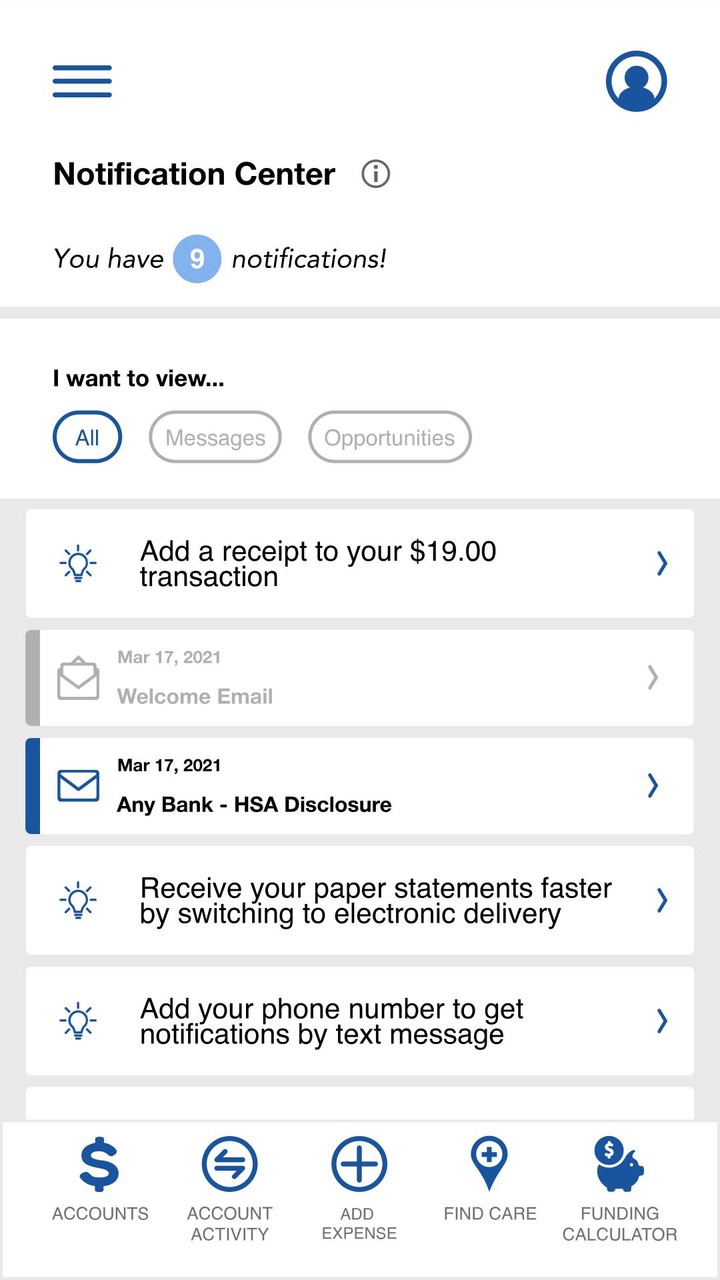Tap the hamburger menu icon
Viewport: 720px width, 1280px height.
[81, 80]
